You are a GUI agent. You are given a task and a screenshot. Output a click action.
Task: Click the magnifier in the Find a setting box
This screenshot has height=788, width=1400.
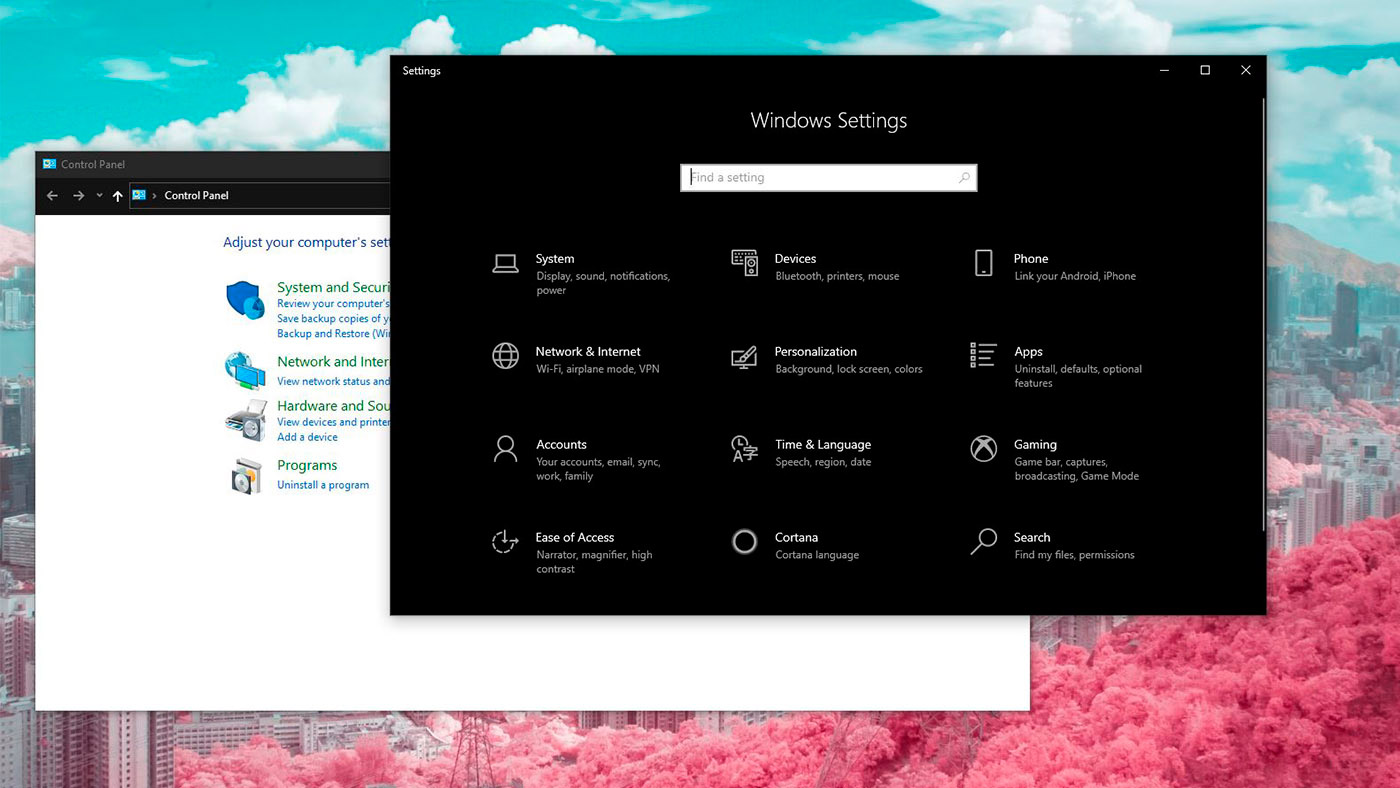click(964, 178)
